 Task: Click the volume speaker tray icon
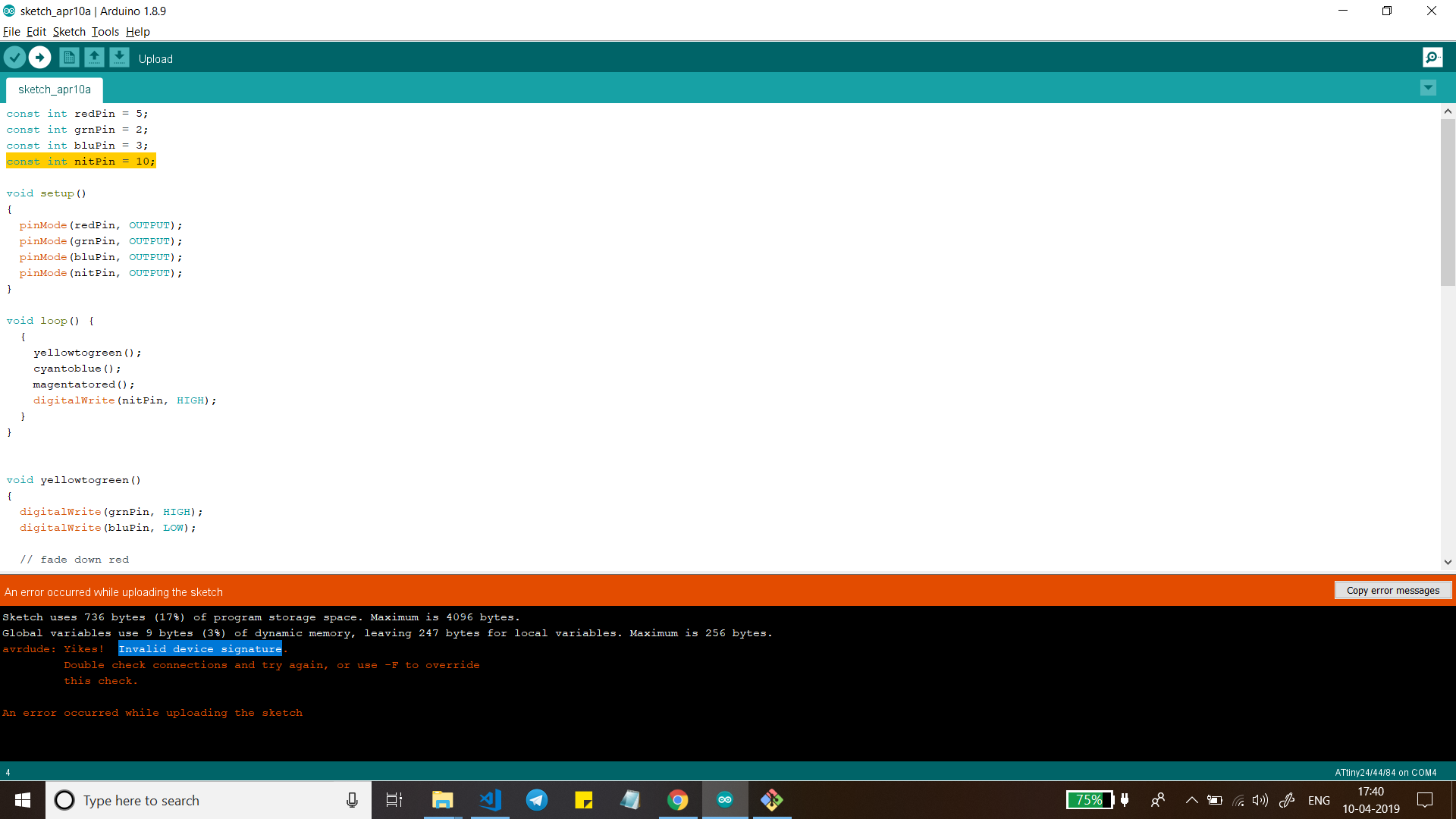[x=1260, y=800]
